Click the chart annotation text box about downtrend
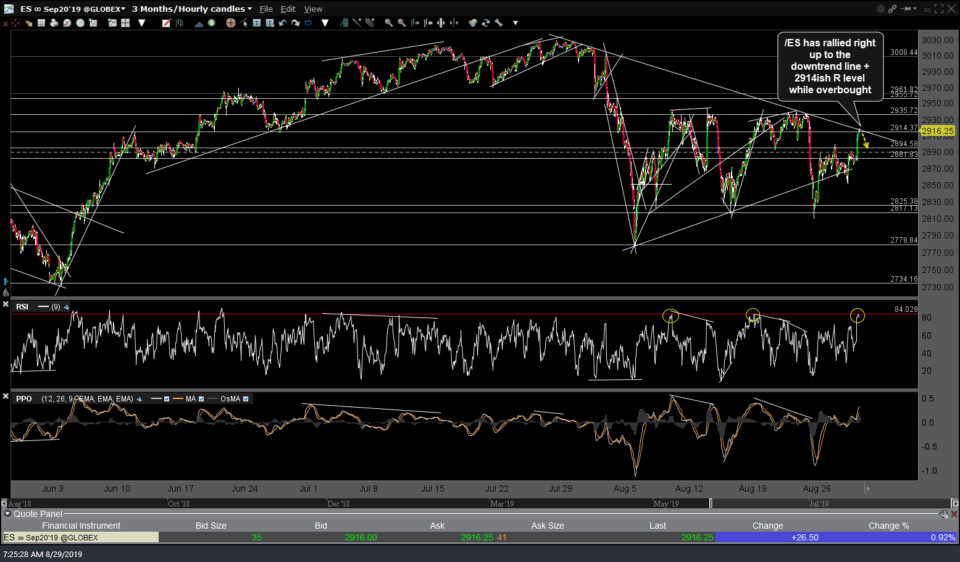The width and height of the screenshot is (960, 562). point(830,66)
